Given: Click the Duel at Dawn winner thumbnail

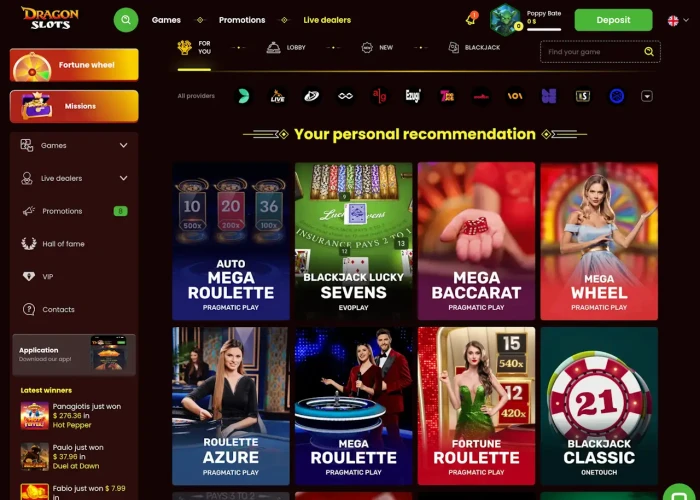Looking at the screenshot, I should coord(34,457).
